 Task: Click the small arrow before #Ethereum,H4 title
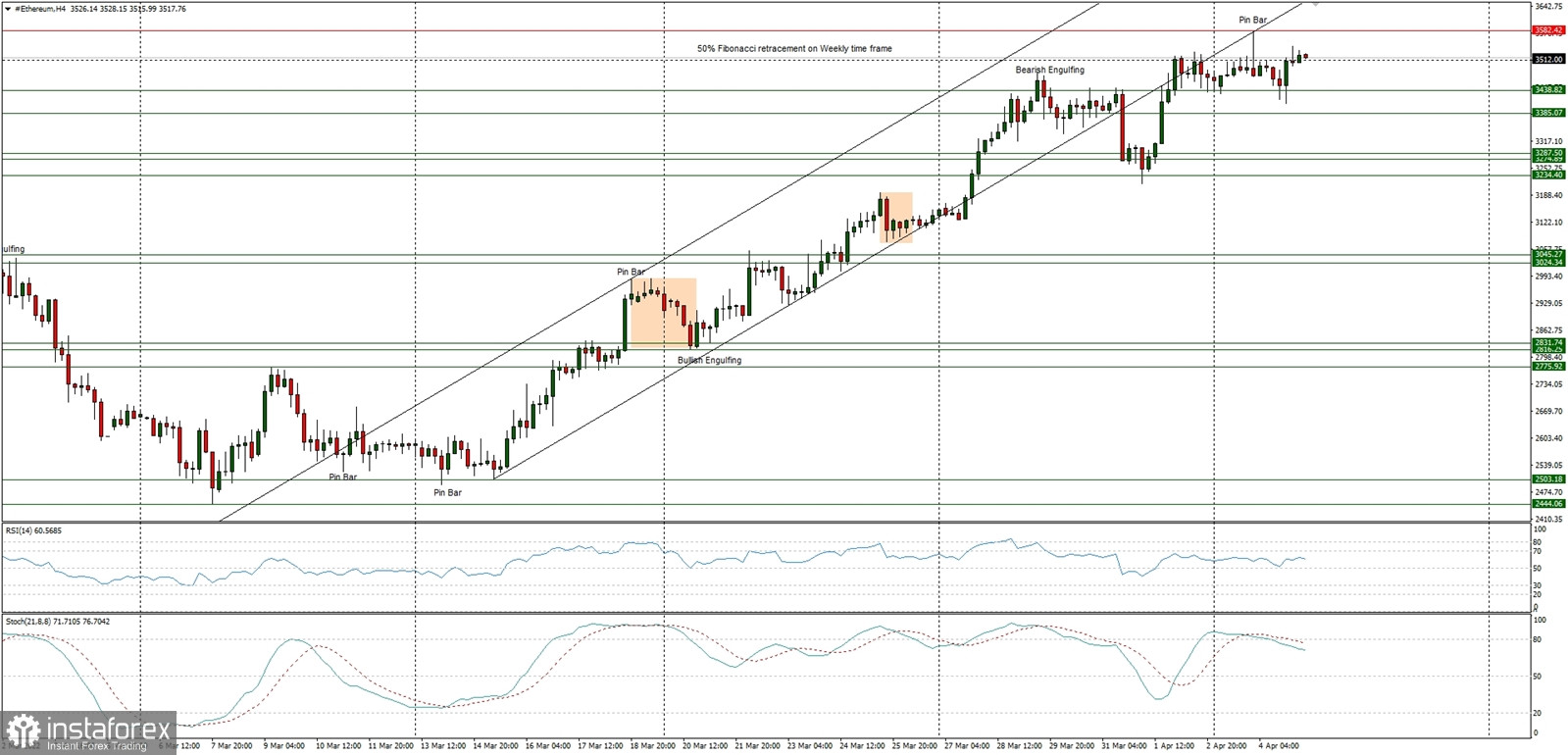coord(8,9)
